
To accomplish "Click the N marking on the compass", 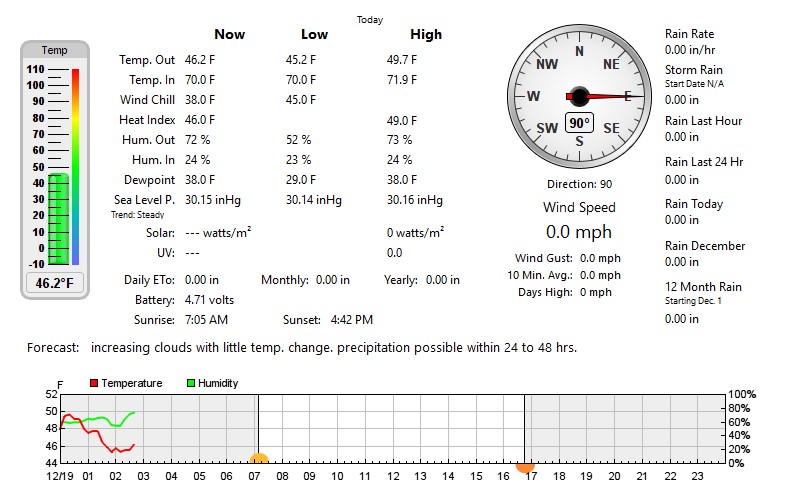I will 579,51.
